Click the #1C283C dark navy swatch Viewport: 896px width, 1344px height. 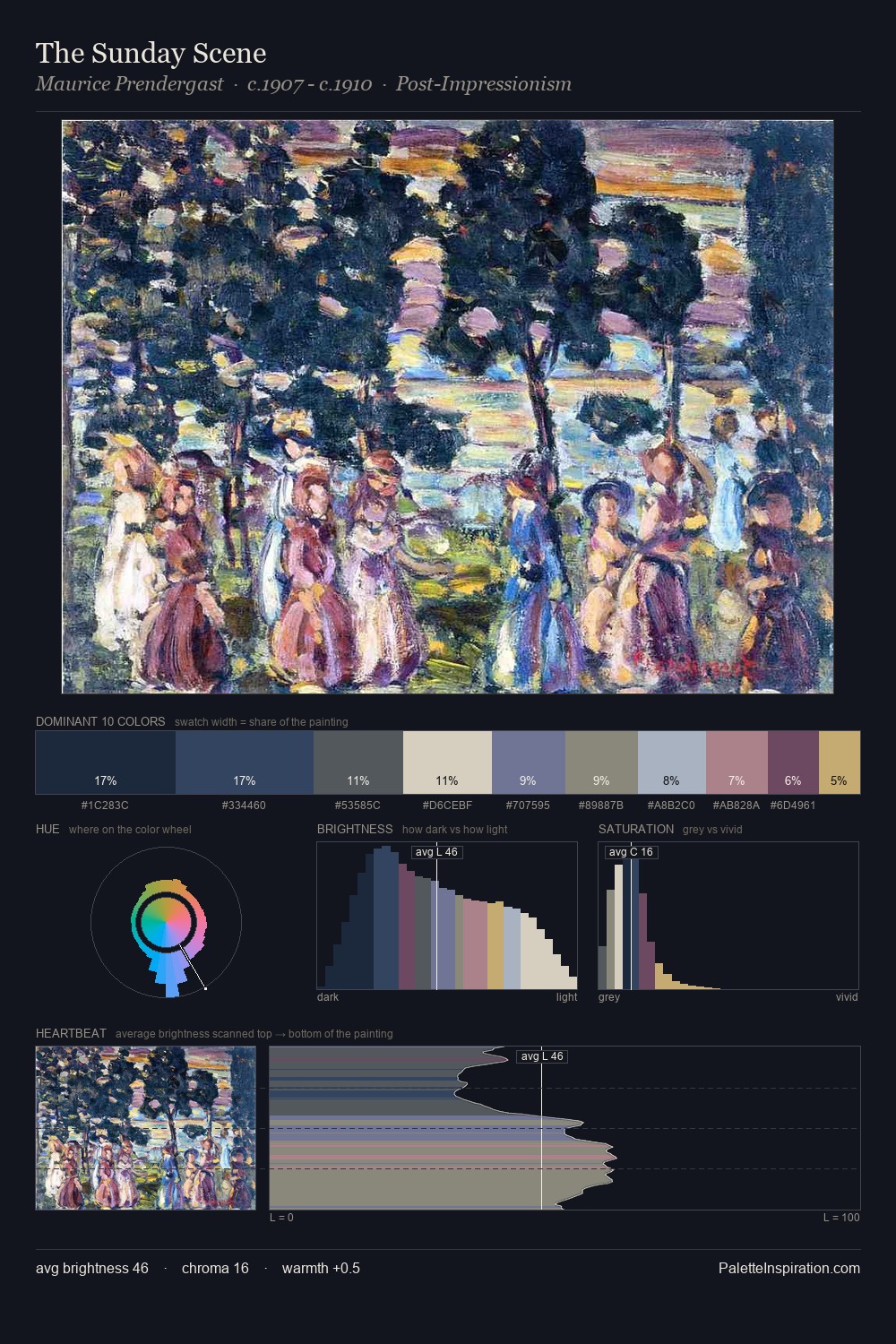(105, 762)
